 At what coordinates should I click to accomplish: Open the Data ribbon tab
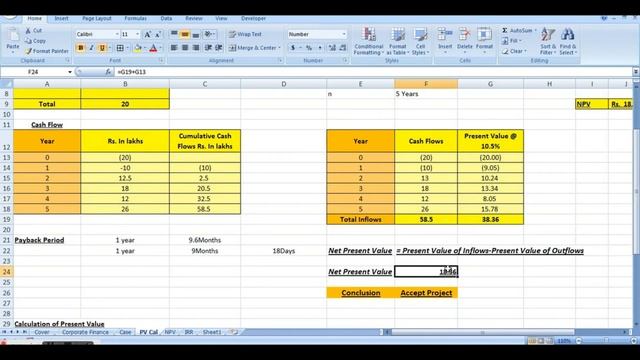point(166,18)
